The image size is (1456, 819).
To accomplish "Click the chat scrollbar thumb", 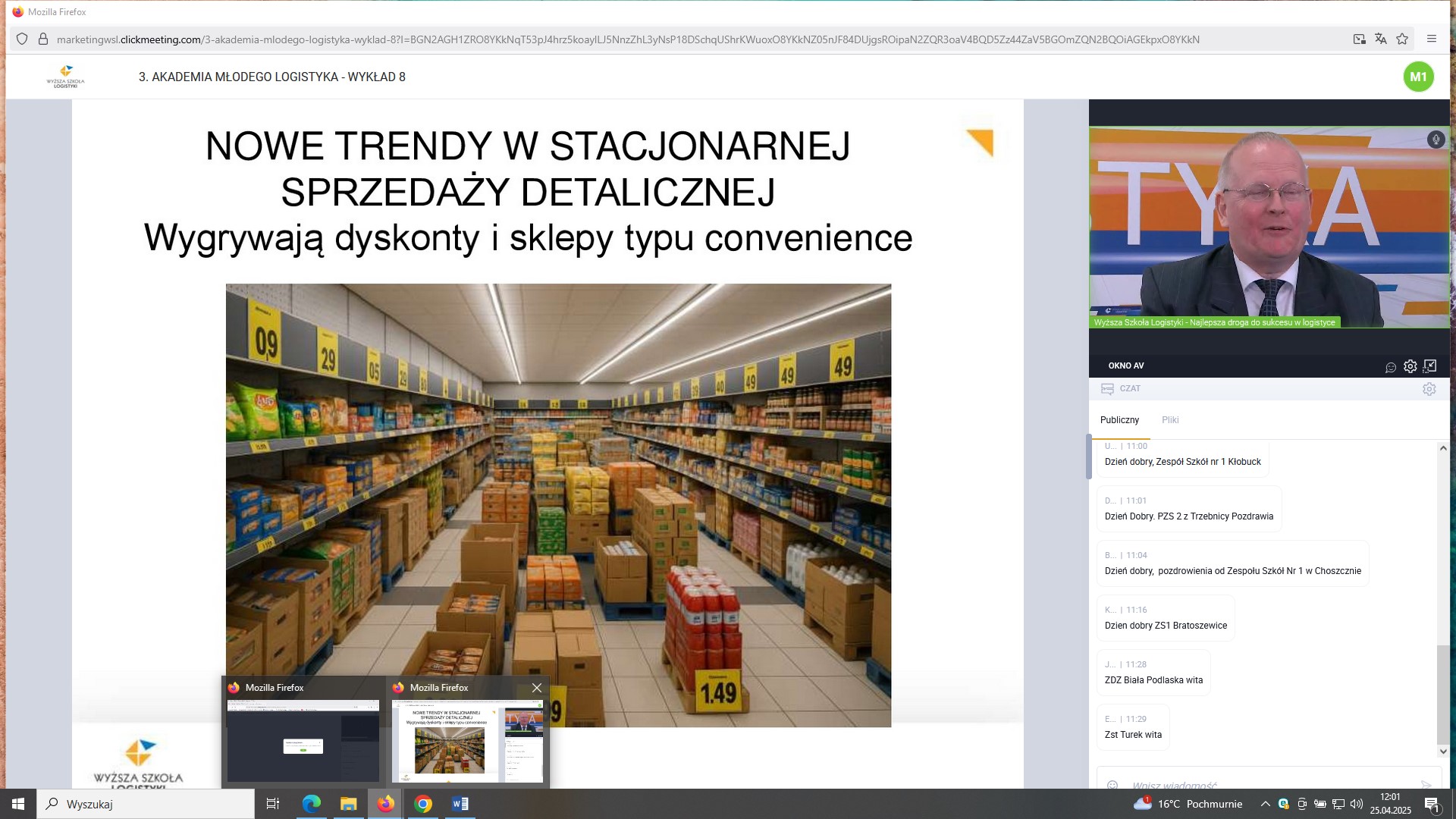I will click(1443, 694).
